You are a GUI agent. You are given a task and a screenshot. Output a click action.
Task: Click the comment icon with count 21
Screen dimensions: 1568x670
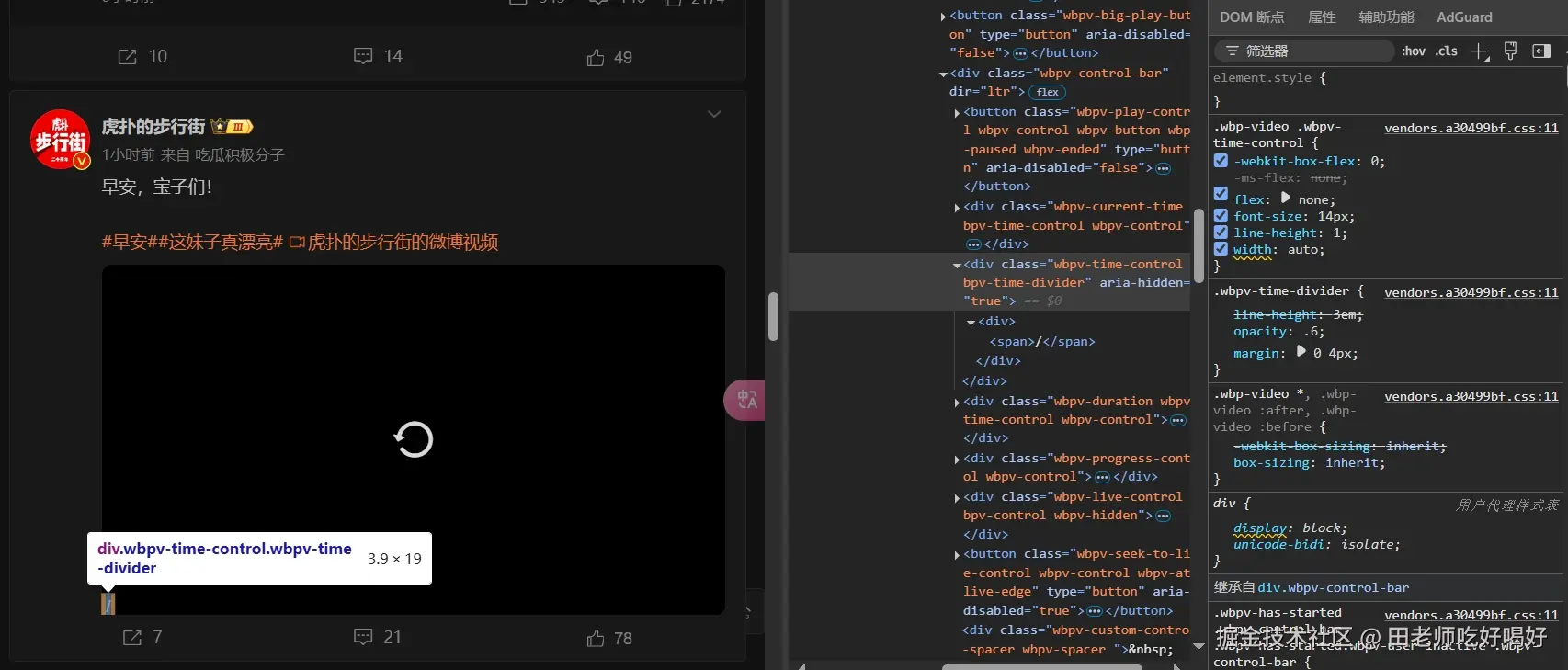click(x=363, y=637)
